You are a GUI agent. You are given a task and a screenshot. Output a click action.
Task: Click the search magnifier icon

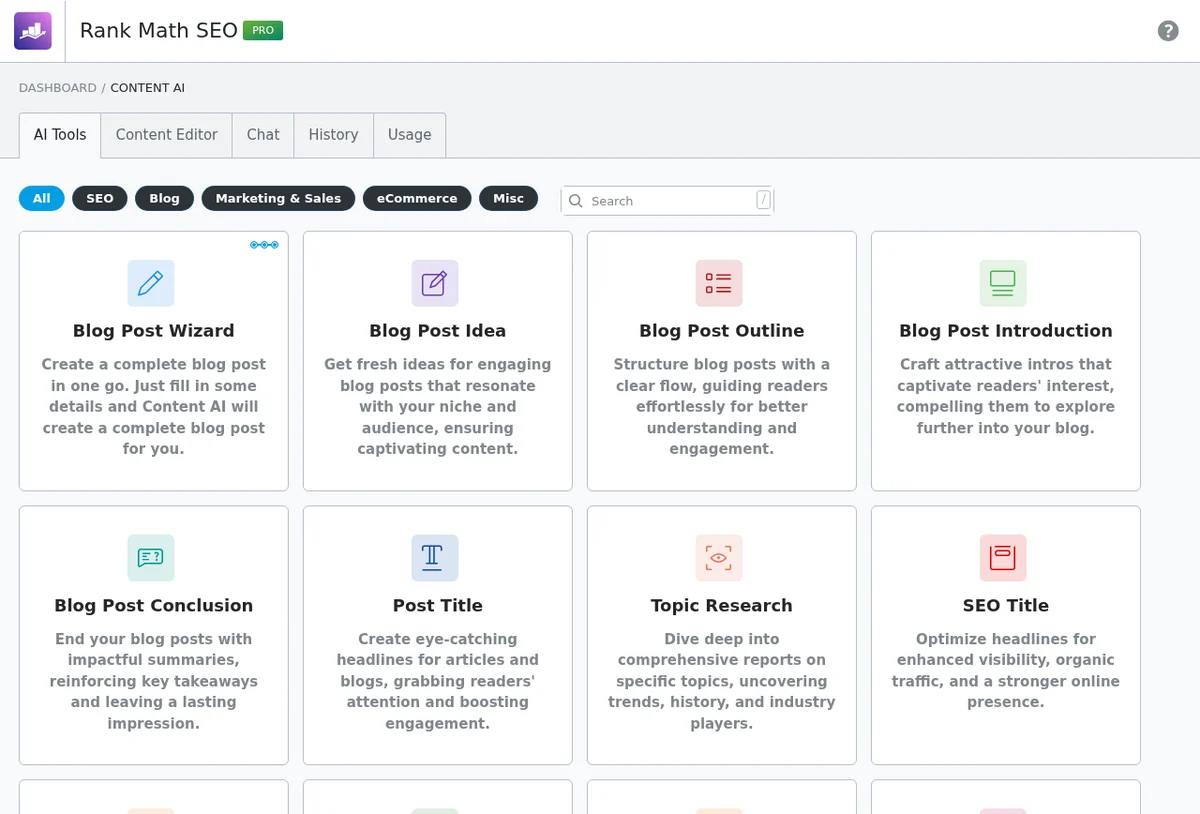[x=576, y=201]
